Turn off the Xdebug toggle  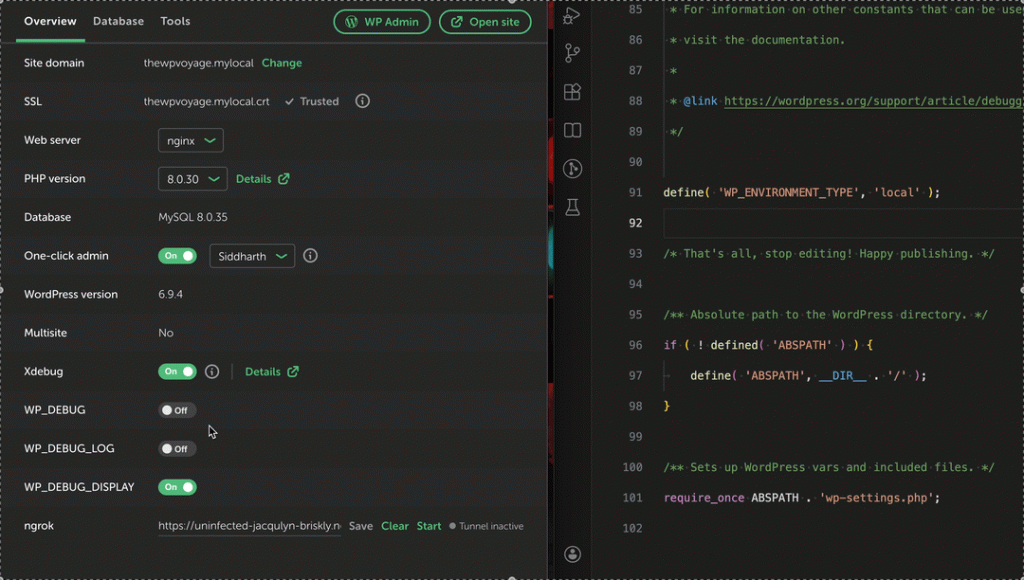[x=177, y=371]
